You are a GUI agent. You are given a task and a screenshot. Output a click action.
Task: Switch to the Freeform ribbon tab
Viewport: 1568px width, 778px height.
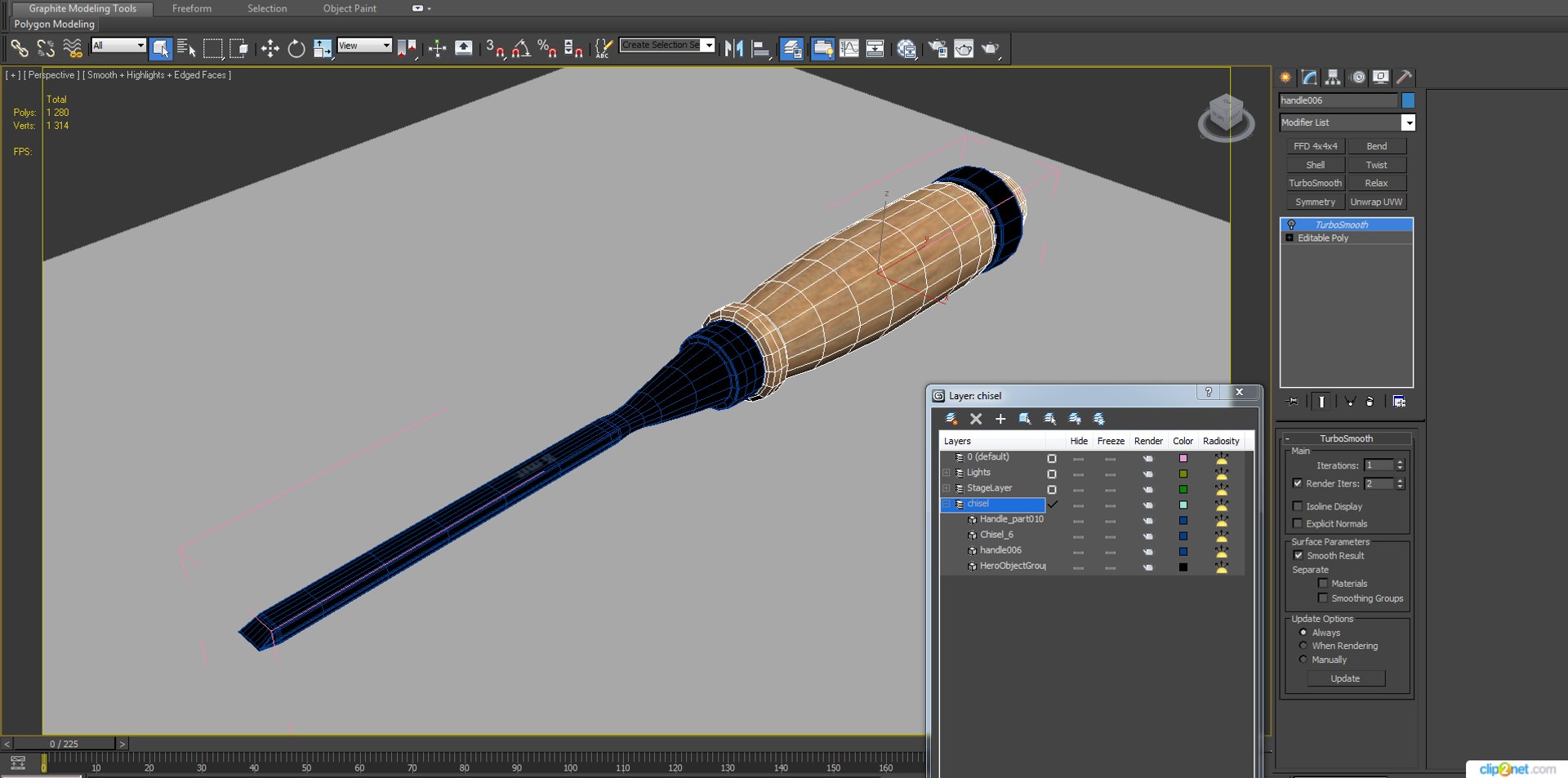tap(192, 8)
